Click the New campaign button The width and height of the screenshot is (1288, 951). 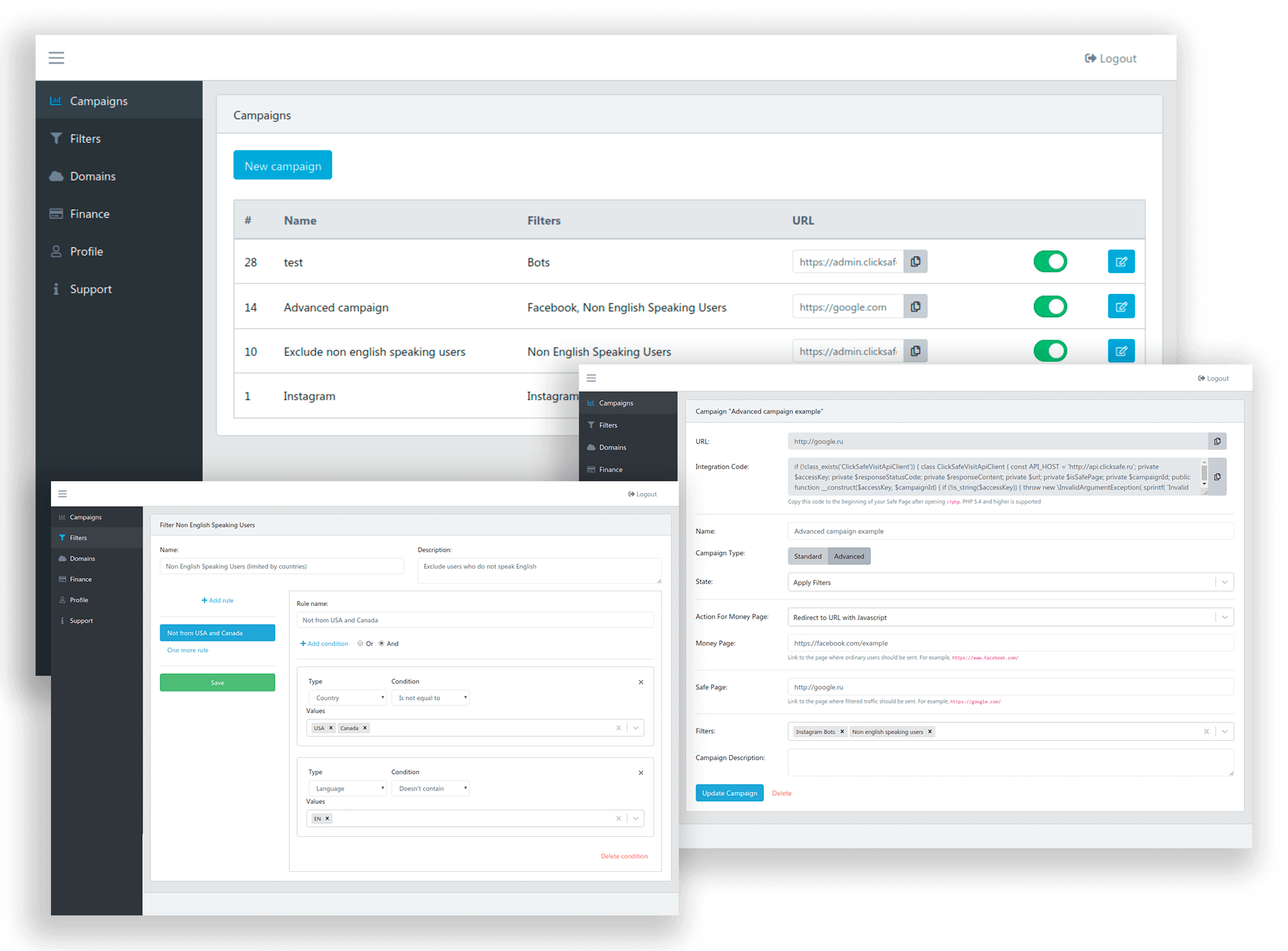point(282,165)
